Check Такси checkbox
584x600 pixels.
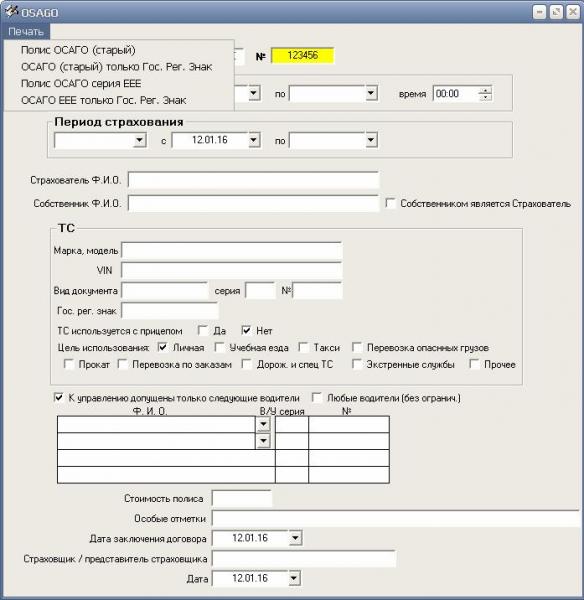303,347
